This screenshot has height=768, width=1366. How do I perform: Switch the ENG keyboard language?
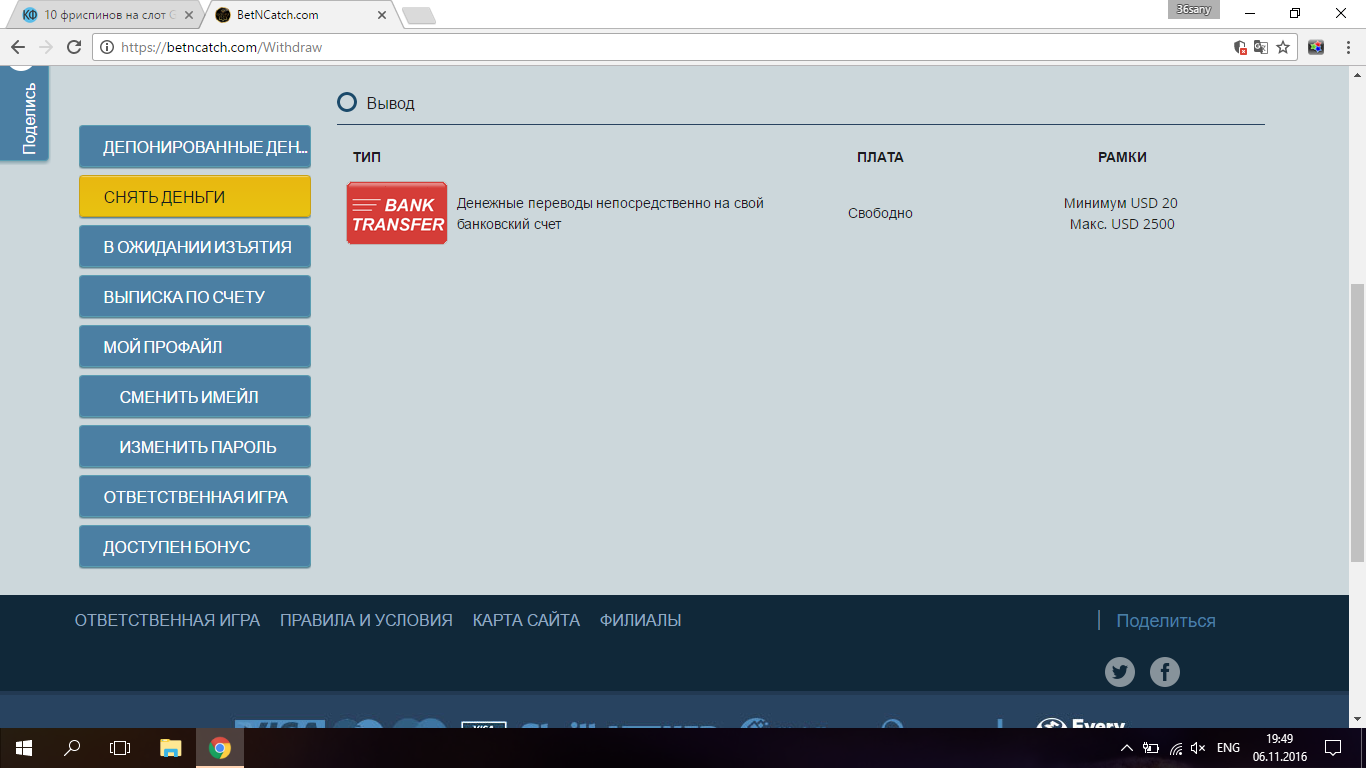coord(1228,748)
